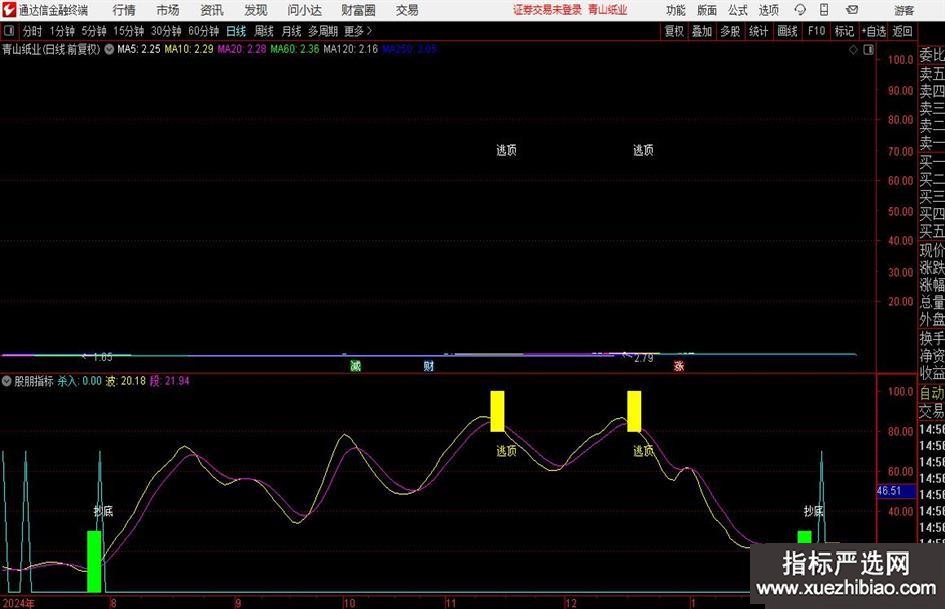The height and width of the screenshot is (609, 945).
Task: Click the 证券交易未登录 login link
Action: click(x=547, y=10)
